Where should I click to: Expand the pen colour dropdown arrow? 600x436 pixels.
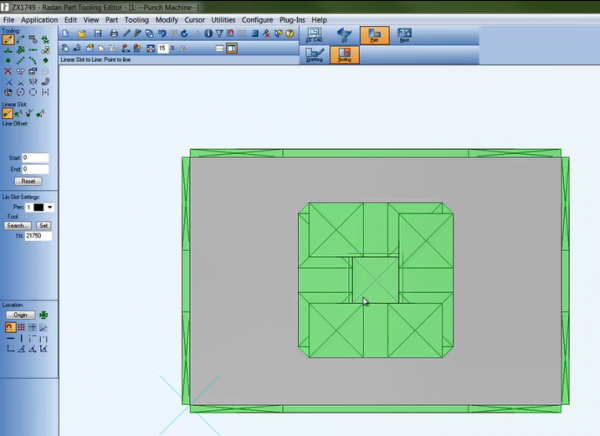[50, 207]
